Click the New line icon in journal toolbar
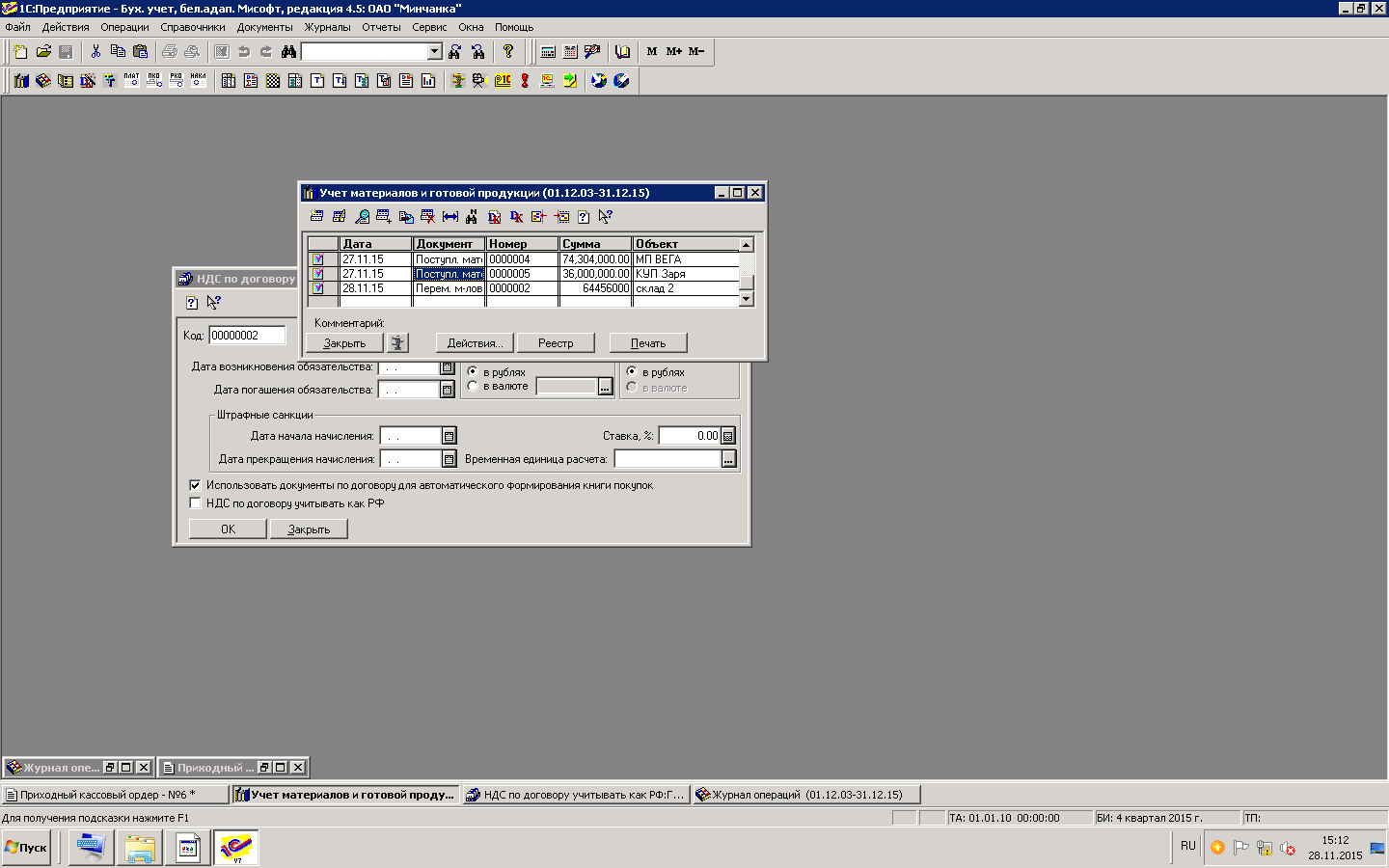This screenshot has height=868, width=1389. pyautogui.click(x=316, y=216)
